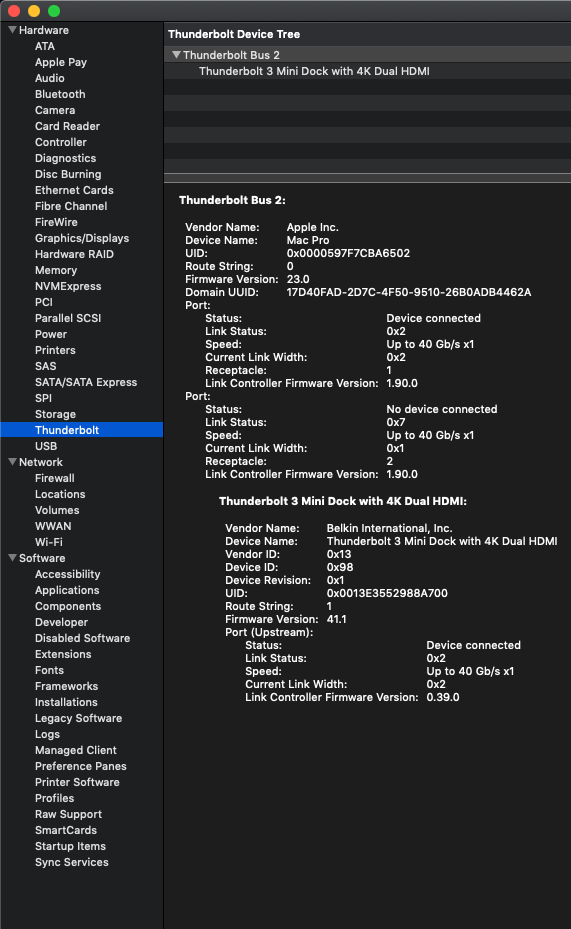571x929 pixels.
Task: Select Applications in the sidebar
Action: [x=67, y=590]
